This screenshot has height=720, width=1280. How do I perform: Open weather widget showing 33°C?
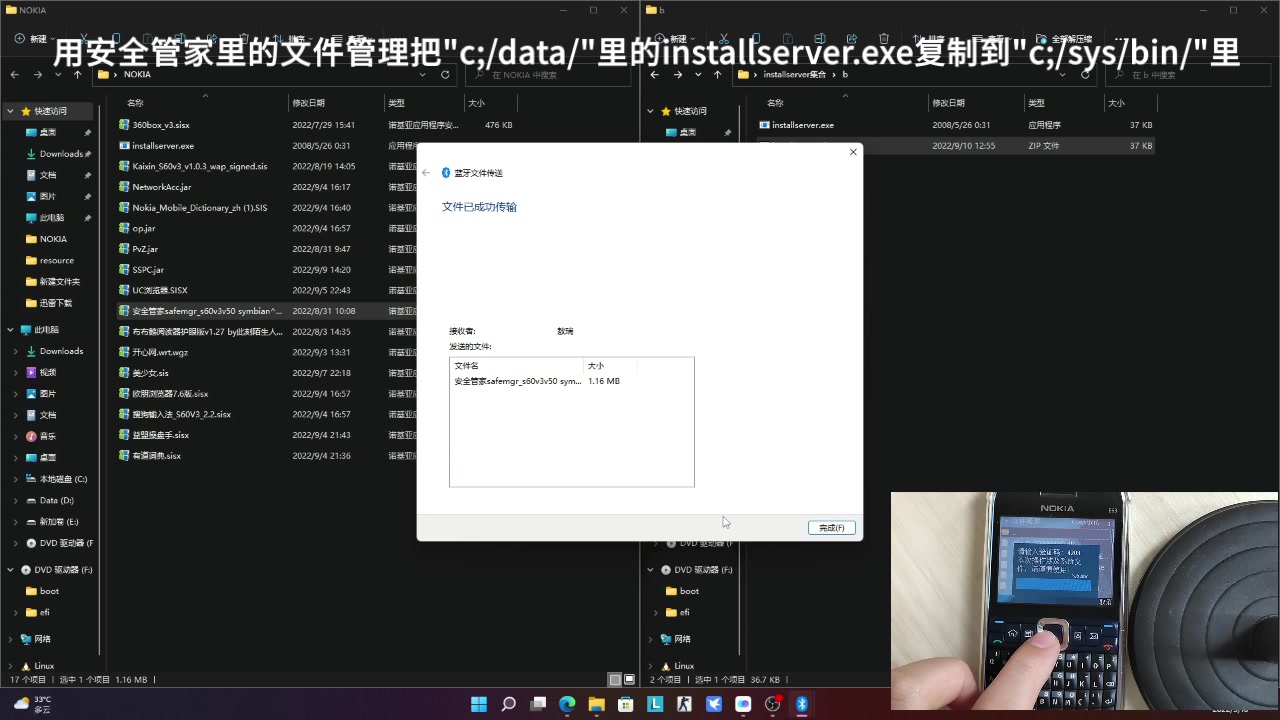click(32, 704)
